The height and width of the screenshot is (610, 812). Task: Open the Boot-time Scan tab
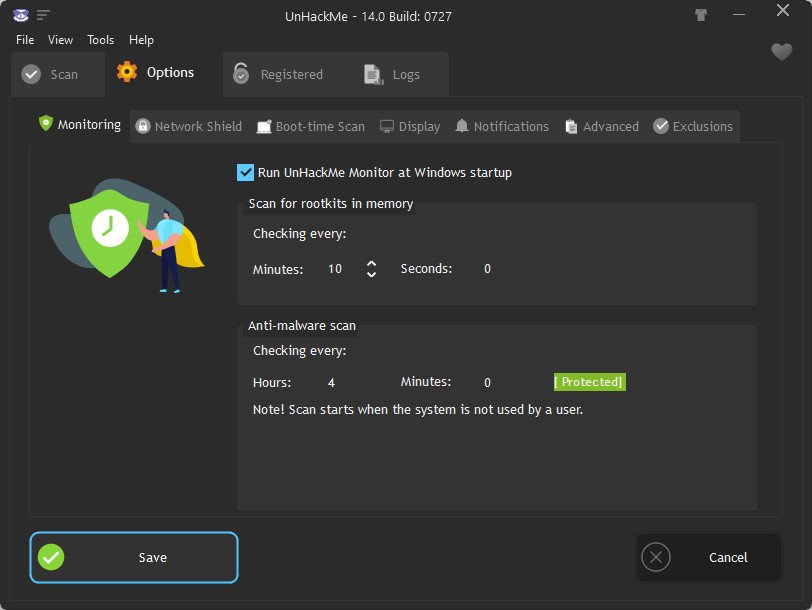click(311, 126)
